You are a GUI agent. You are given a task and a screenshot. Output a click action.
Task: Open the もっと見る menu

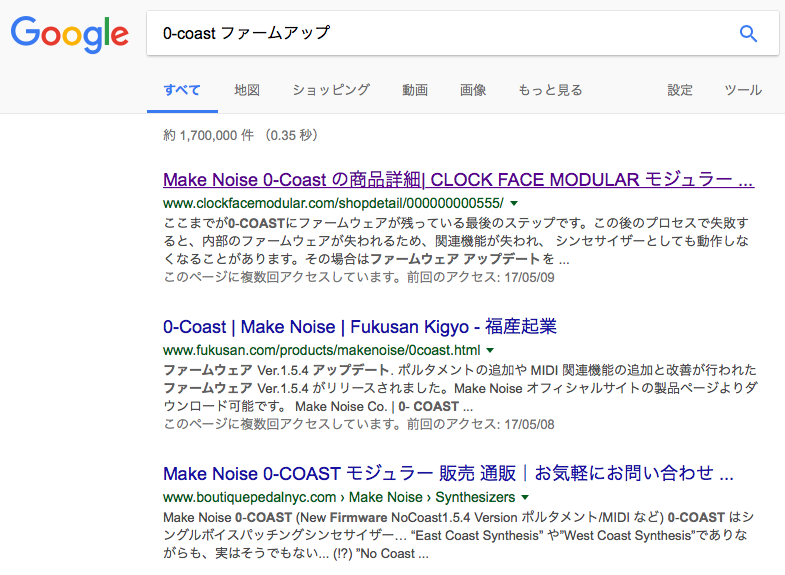click(x=550, y=90)
